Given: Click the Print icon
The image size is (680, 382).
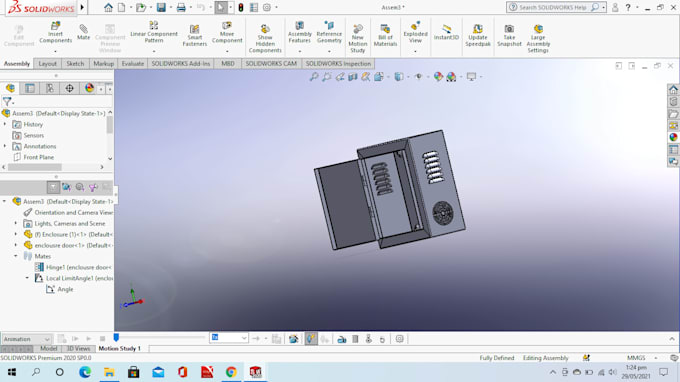Looking at the screenshot, I should click(181, 7).
